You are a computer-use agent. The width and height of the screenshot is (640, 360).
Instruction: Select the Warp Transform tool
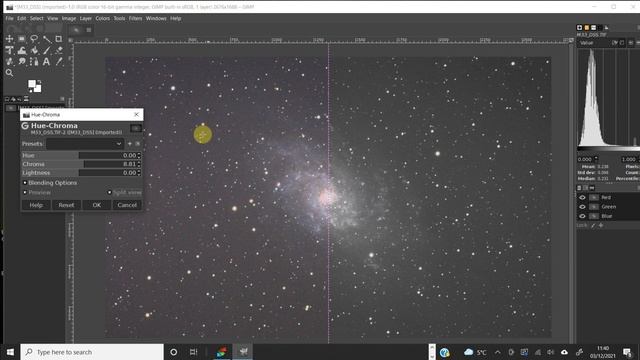click(x=22, y=50)
